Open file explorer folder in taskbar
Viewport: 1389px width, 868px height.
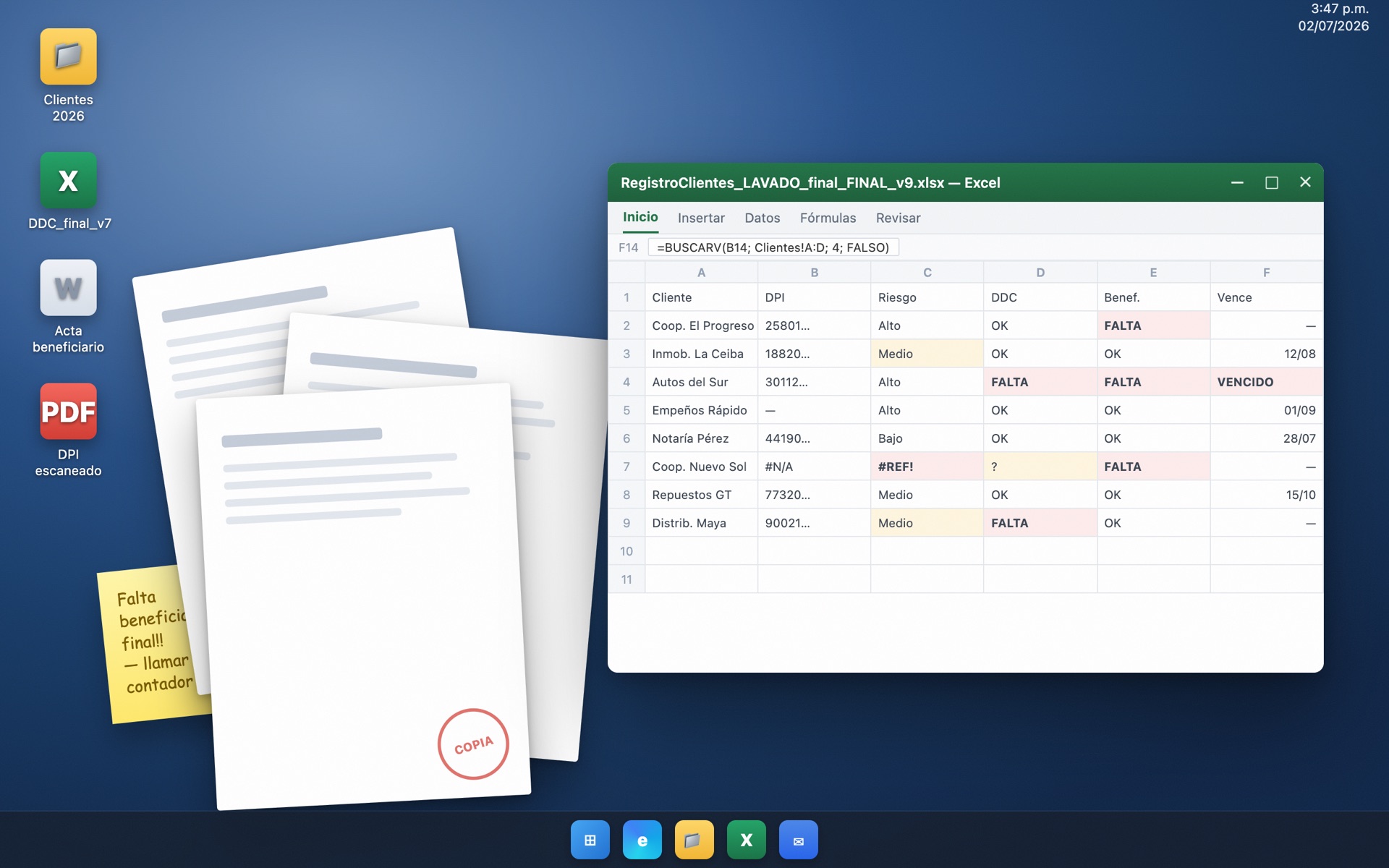(694, 840)
